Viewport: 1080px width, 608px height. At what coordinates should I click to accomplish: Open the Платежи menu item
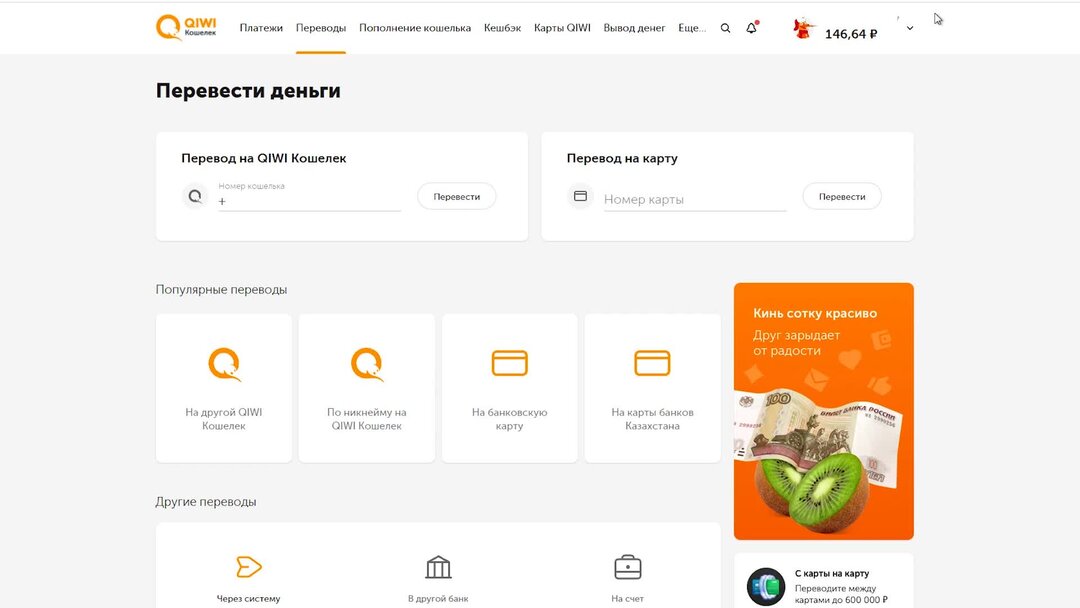click(261, 28)
